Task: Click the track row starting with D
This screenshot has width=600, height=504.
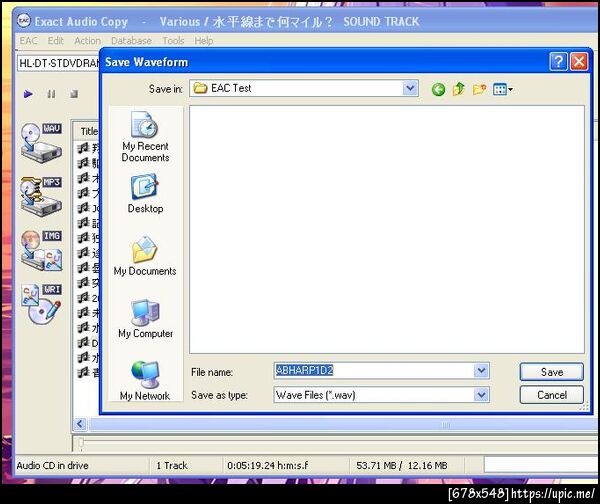Action: coord(88,343)
